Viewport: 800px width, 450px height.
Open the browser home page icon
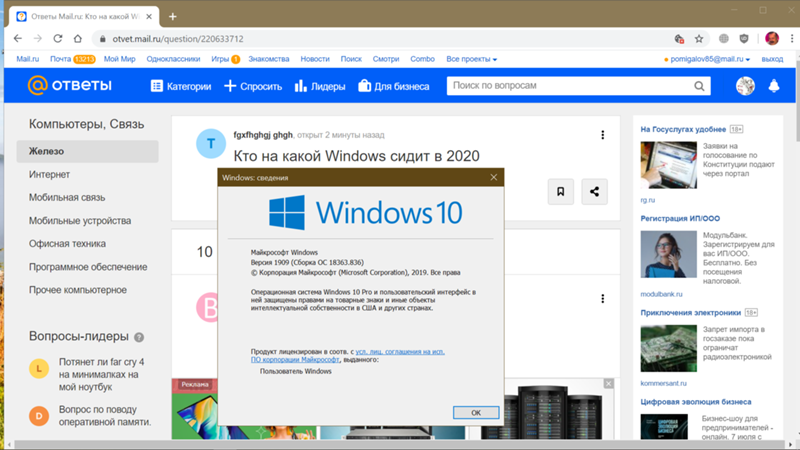[x=78, y=39]
